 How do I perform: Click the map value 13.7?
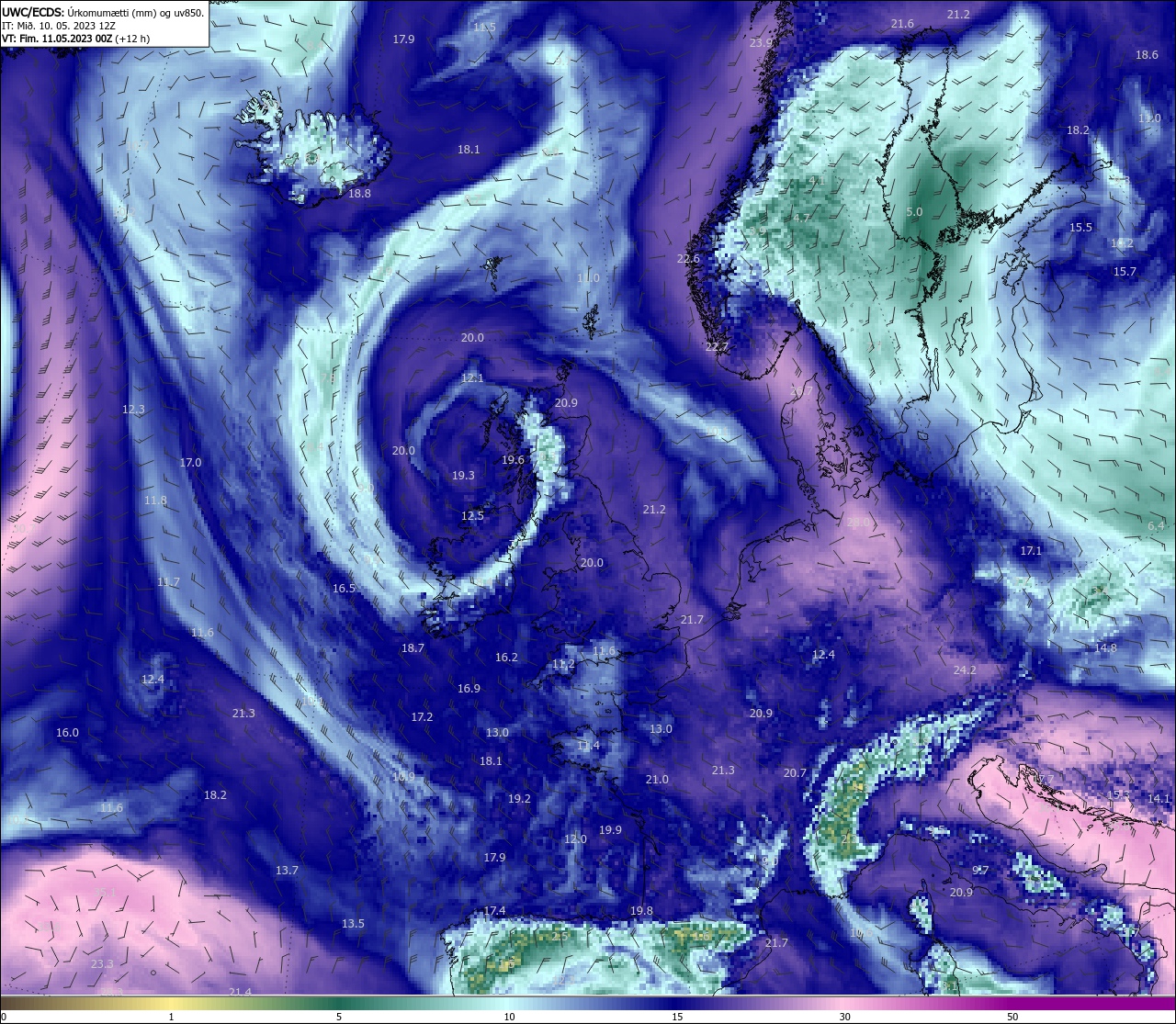[x=287, y=870]
